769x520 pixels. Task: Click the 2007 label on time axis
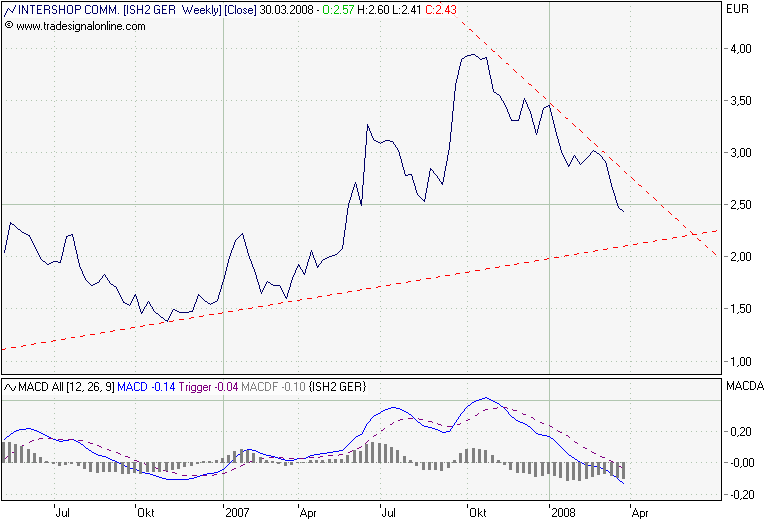tap(237, 513)
